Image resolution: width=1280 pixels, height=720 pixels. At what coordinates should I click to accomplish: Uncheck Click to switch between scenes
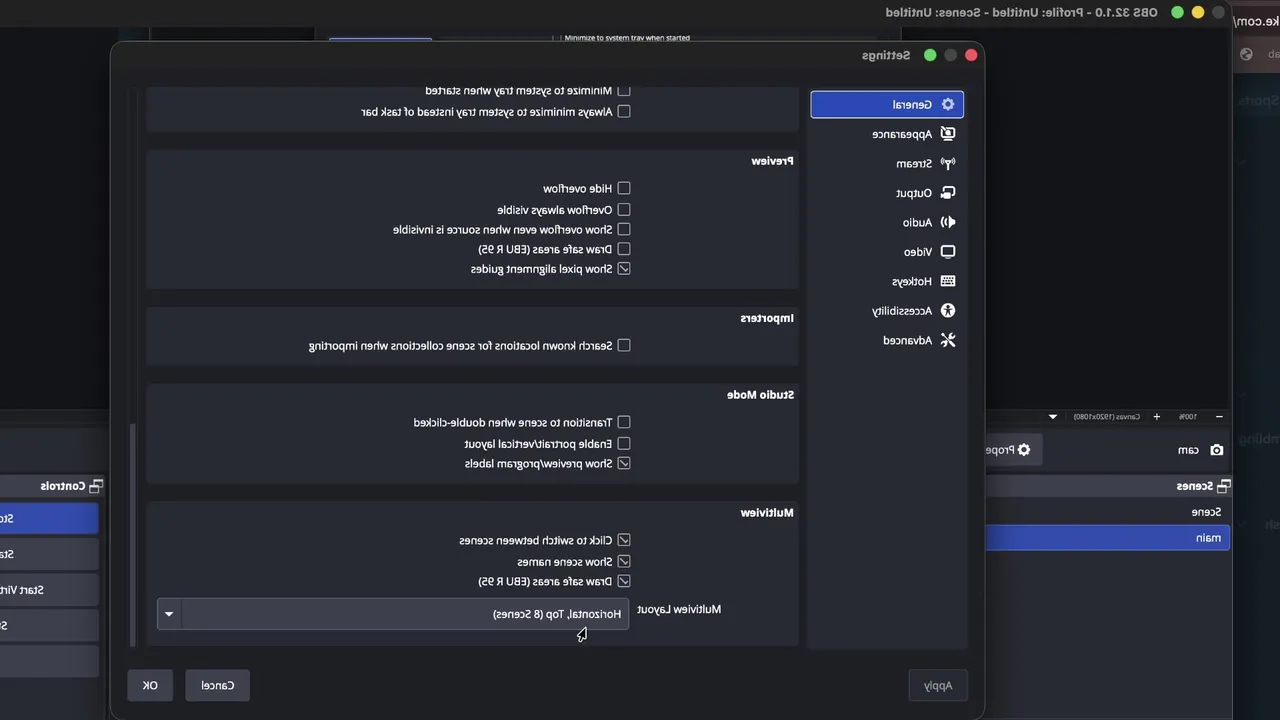tap(624, 540)
